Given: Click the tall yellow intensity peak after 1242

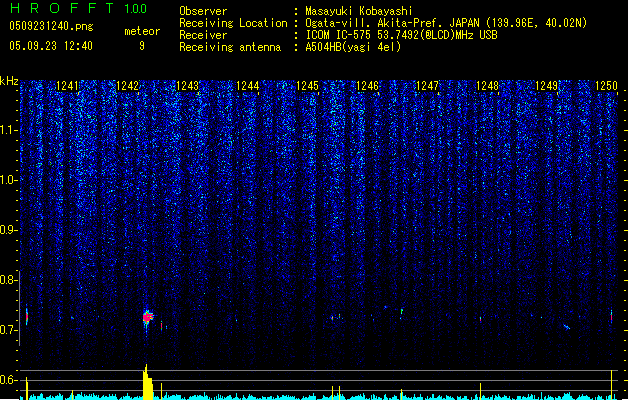Looking at the screenshot, I should click(148, 382).
